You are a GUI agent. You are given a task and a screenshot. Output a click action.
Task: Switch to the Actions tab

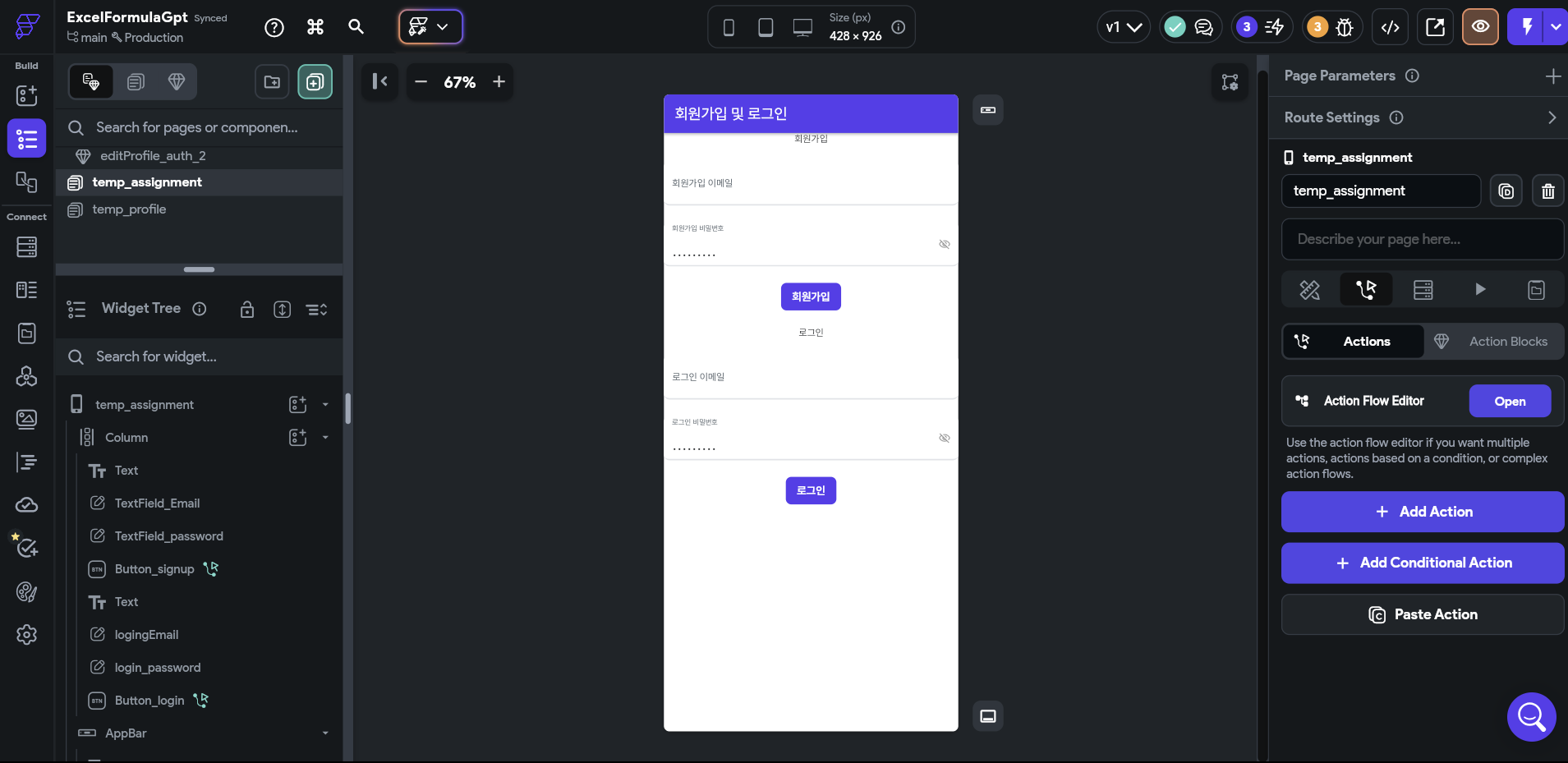pyautogui.click(x=1354, y=342)
